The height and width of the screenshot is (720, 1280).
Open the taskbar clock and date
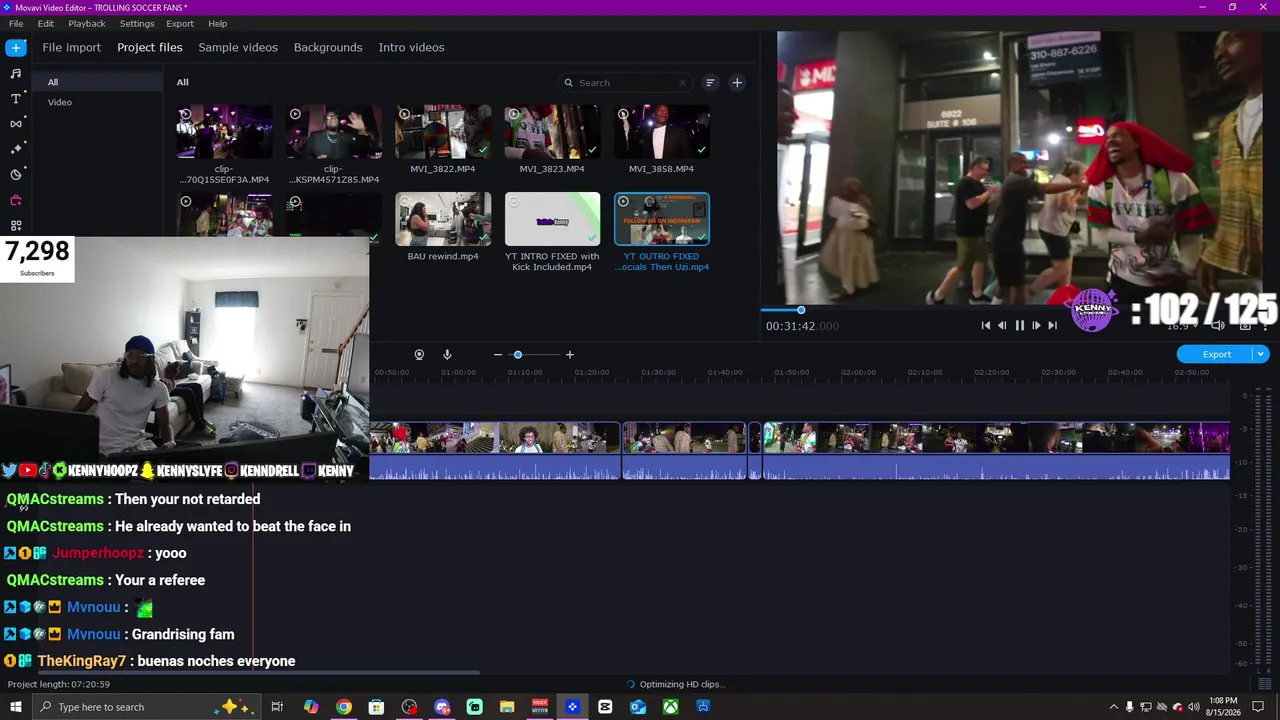click(1225, 707)
